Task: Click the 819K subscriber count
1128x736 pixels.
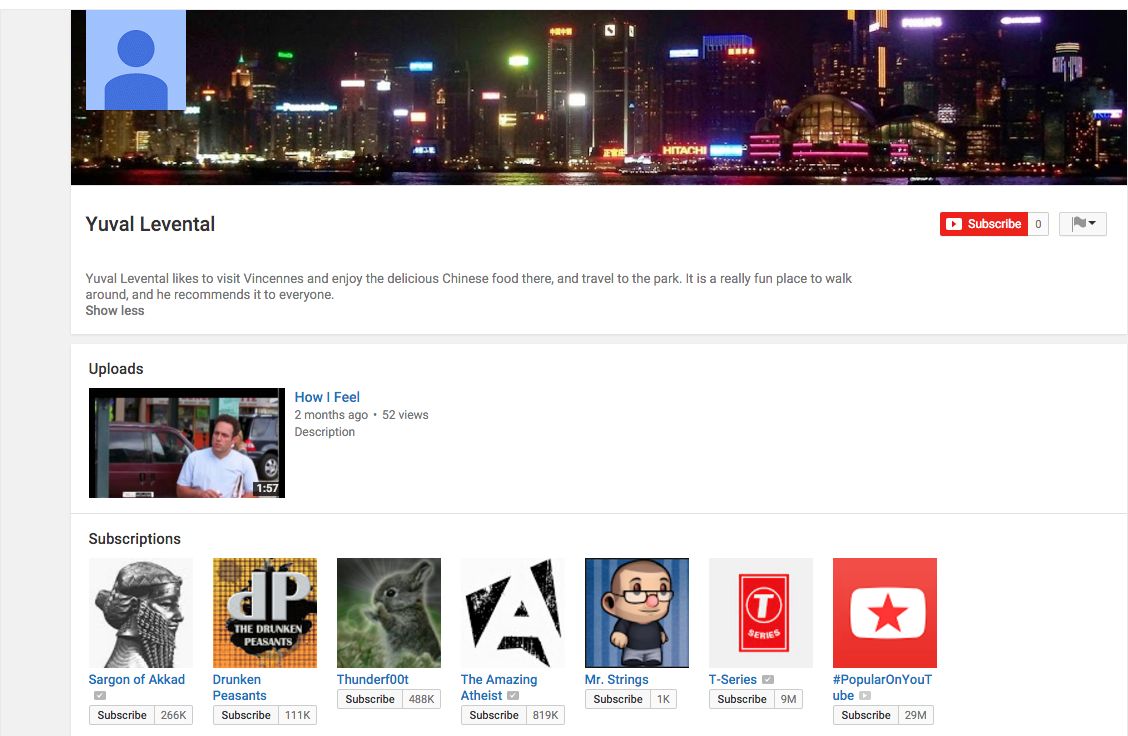Action: pos(545,715)
